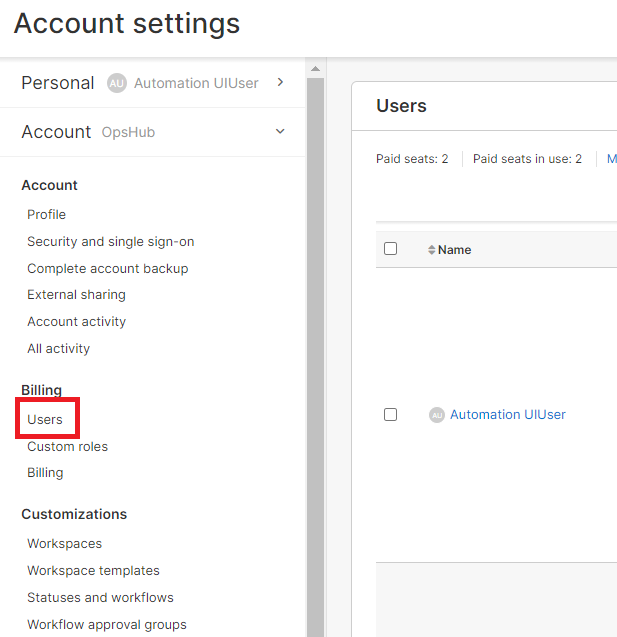The width and height of the screenshot is (617, 637).
Task: Open Custom roles settings
Action: coord(67,446)
